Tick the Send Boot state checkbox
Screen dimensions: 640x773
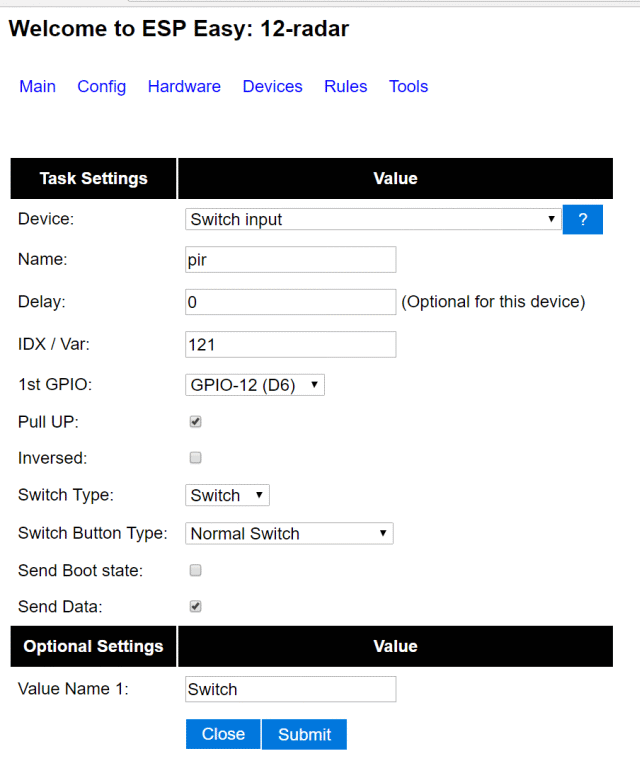tap(196, 570)
